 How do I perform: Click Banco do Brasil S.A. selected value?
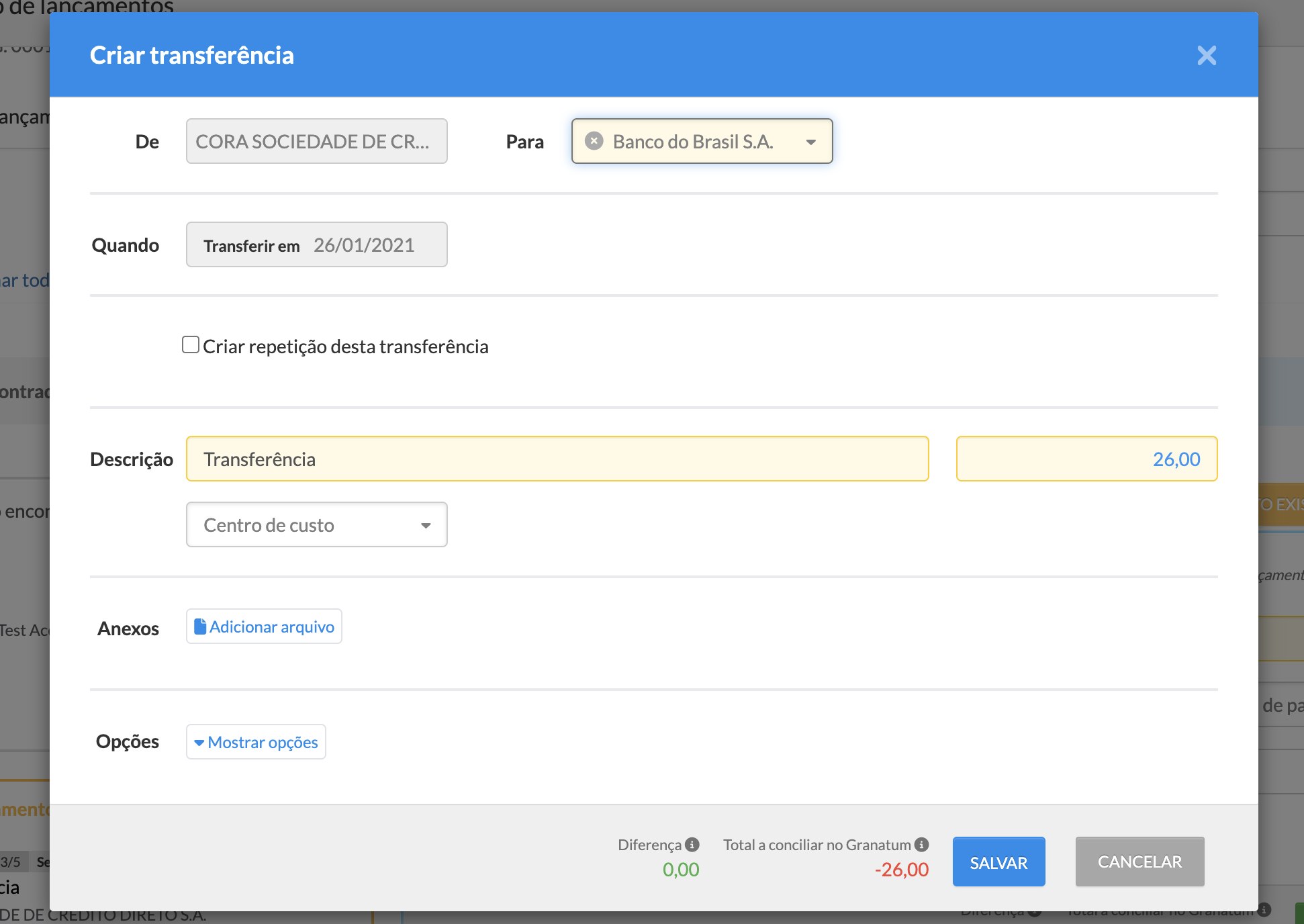coord(693,142)
